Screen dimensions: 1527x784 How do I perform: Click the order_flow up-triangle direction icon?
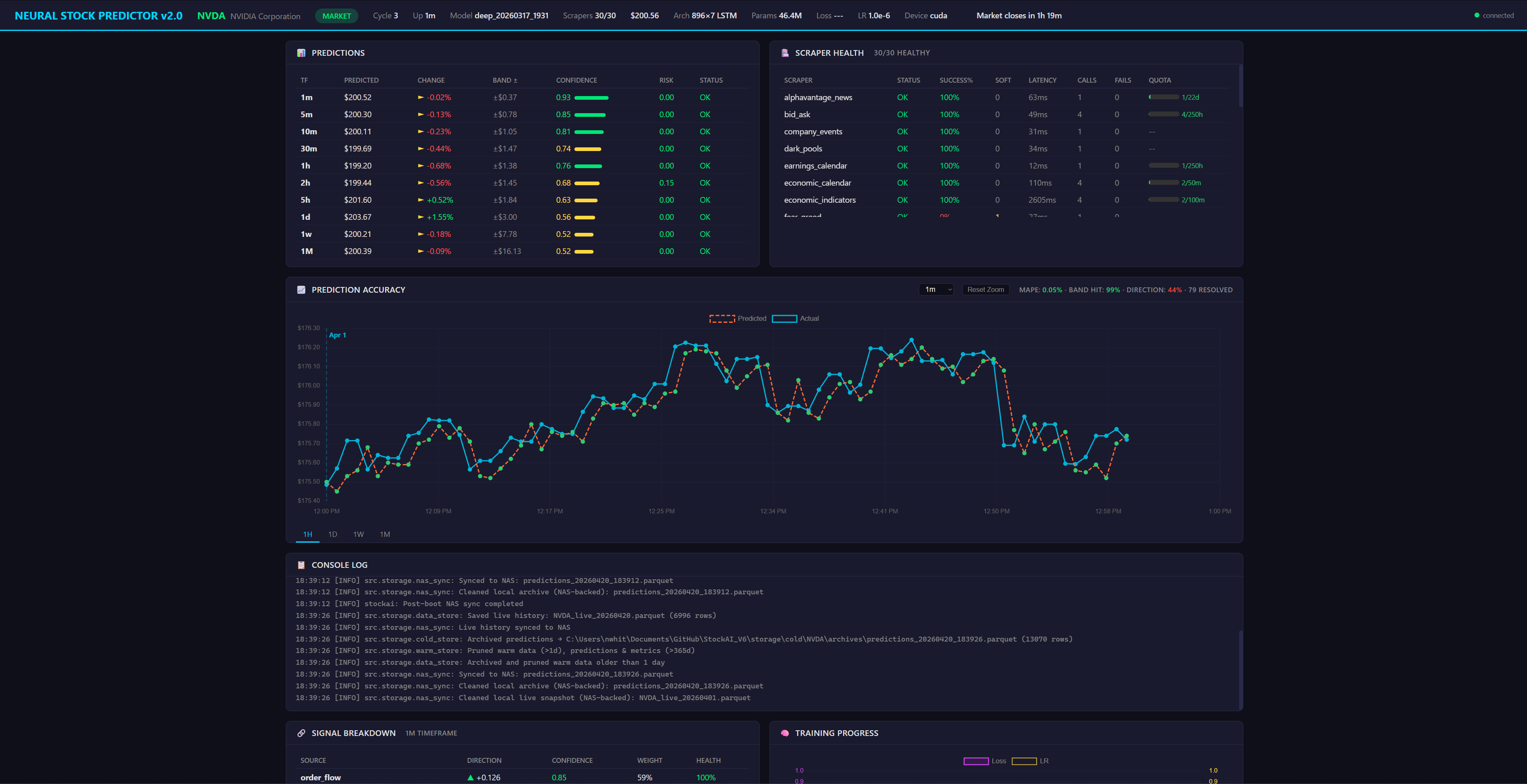tap(471, 777)
